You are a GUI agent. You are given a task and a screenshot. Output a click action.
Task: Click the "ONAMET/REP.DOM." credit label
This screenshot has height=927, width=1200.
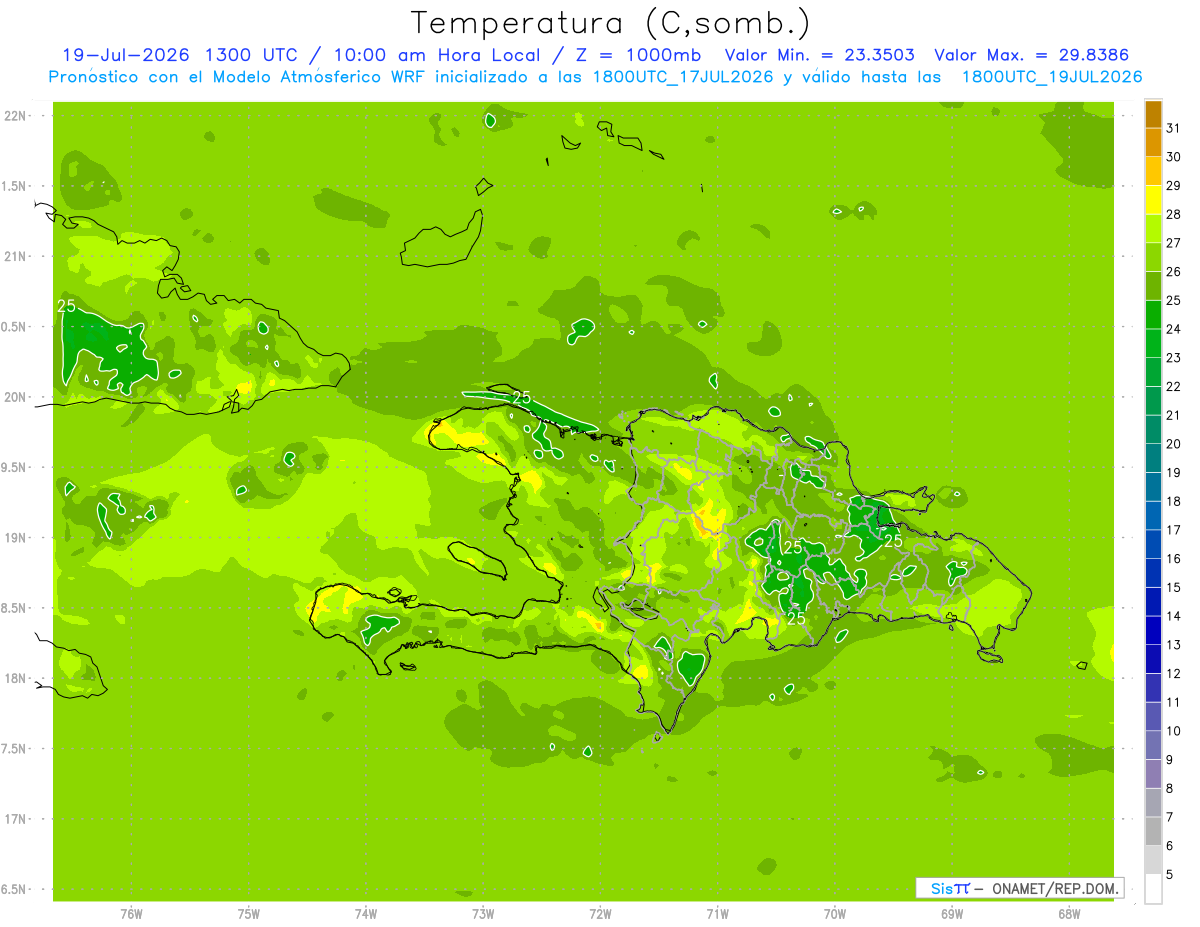(x=1056, y=888)
